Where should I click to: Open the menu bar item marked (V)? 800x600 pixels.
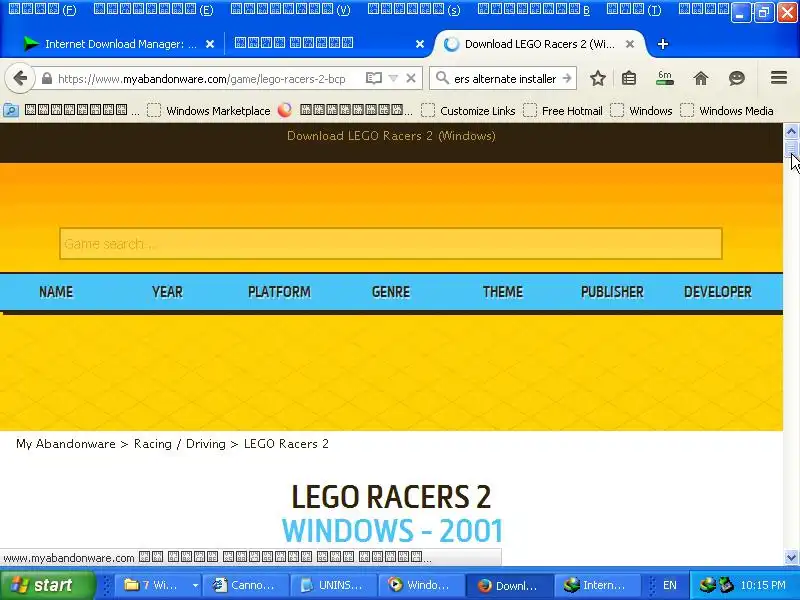click(291, 10)
